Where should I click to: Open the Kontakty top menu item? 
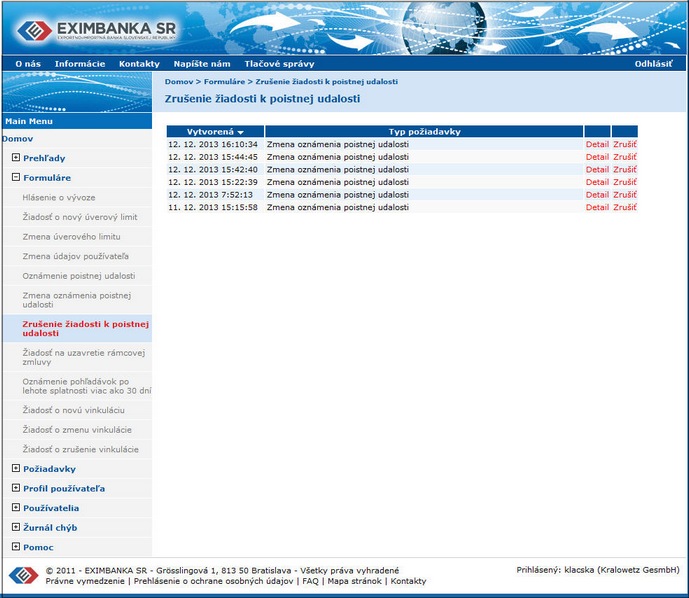139,64
